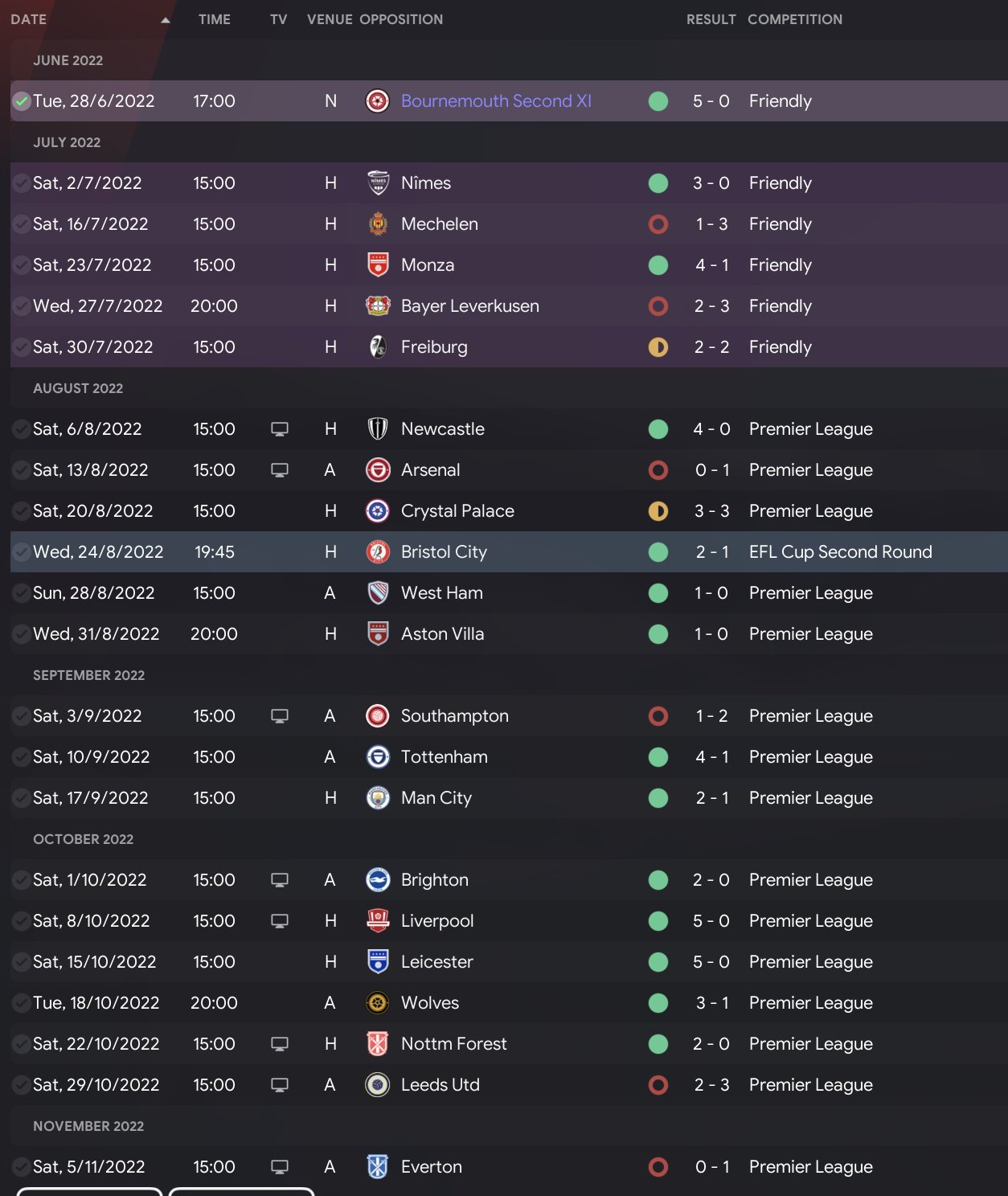The width and height of the screenshot is (1008, 1196).
Task: Click the Bayer Leverkusen club crest
Action: (x=378, y=306)
